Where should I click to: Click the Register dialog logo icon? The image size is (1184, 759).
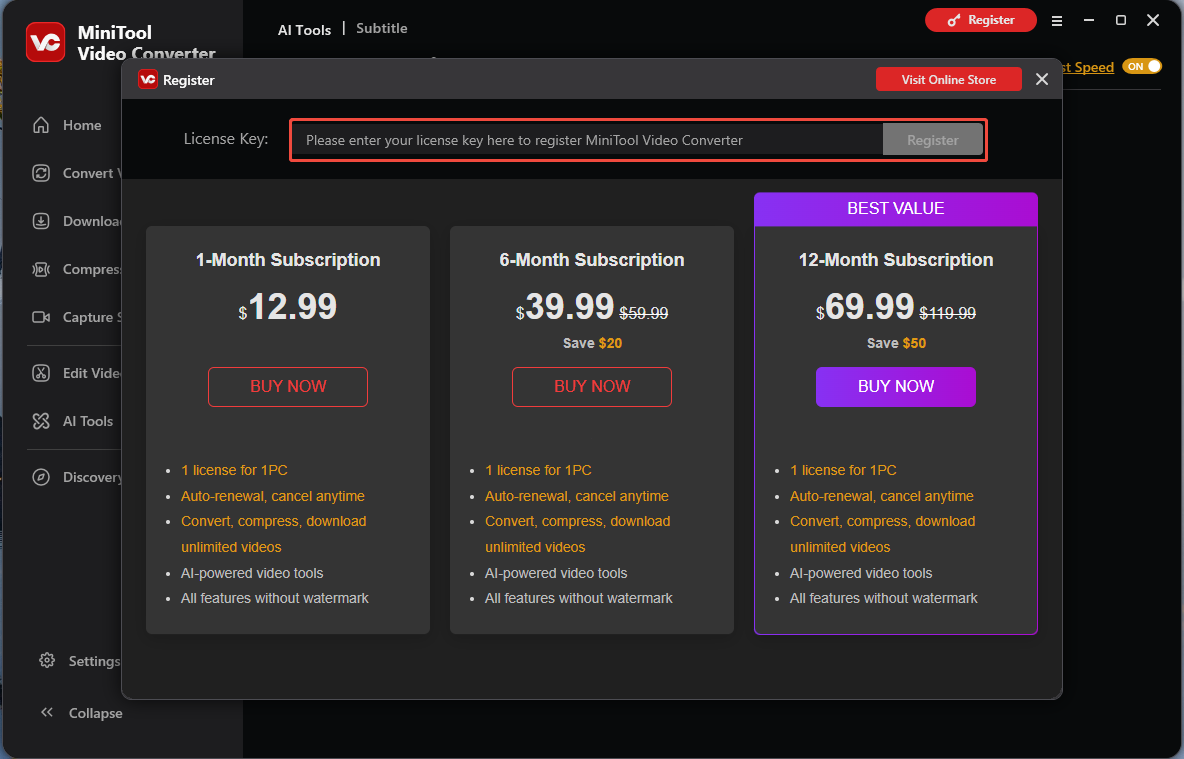(x=148, y=79)
